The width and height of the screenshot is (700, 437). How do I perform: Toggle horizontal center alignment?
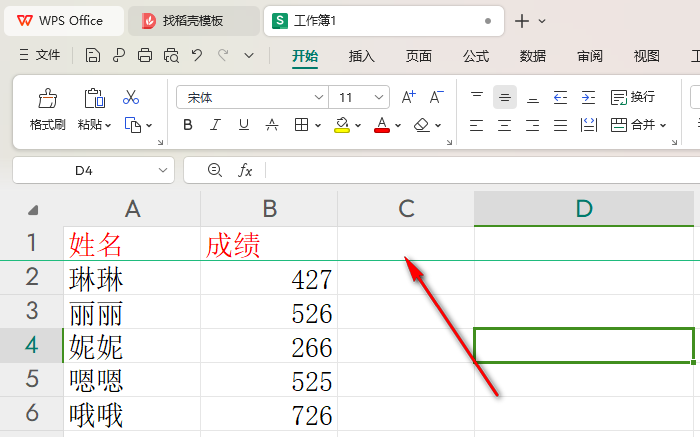pos(504,125)
